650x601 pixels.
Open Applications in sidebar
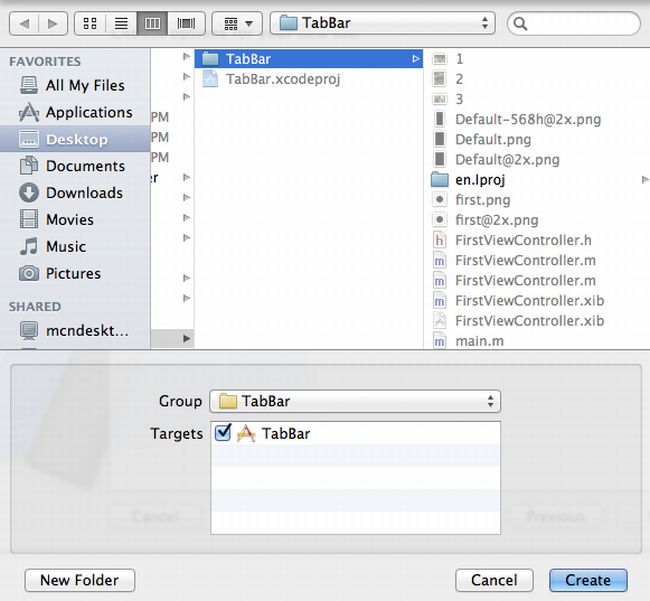pyautogui.click(x=75, y=112)
